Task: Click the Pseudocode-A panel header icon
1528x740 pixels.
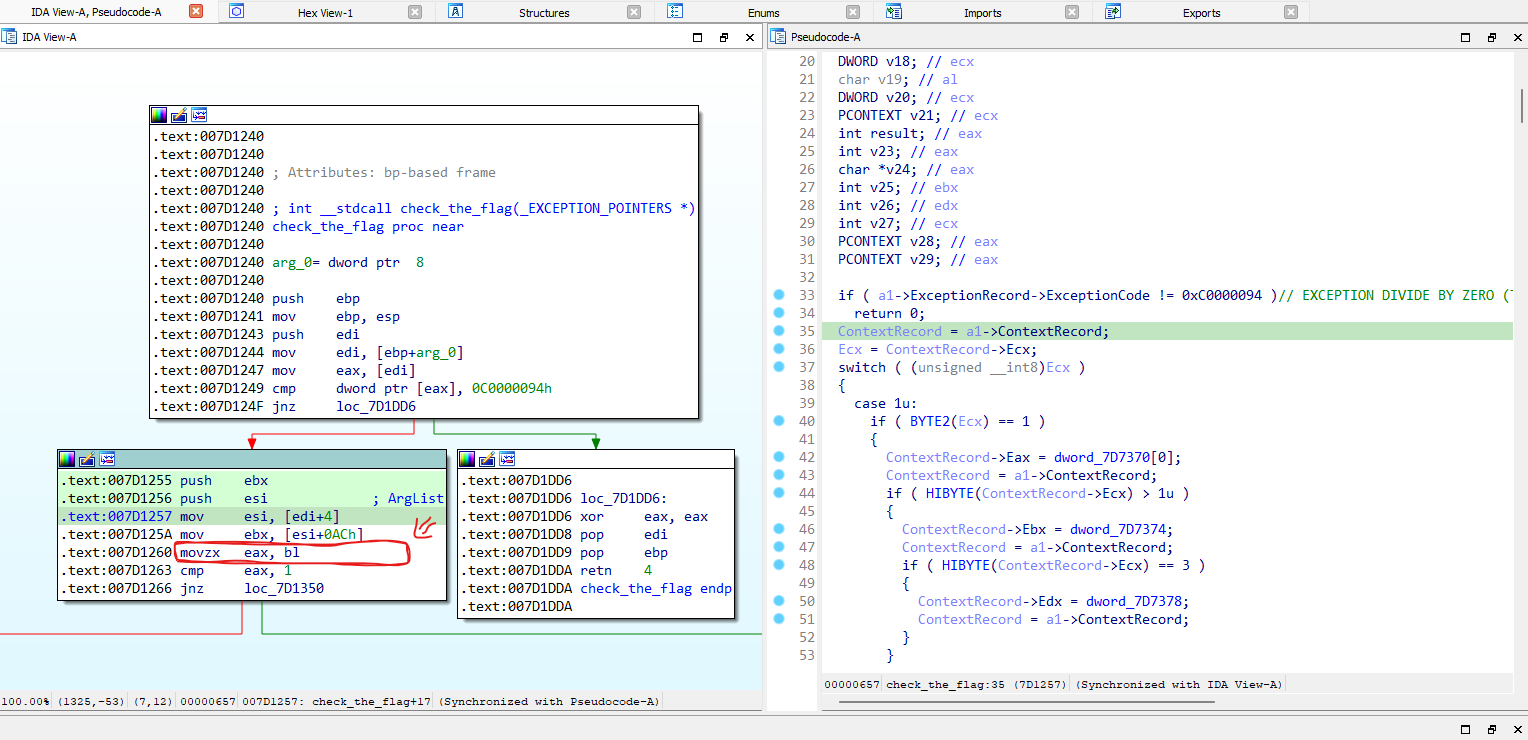Action: pos(778,37)
